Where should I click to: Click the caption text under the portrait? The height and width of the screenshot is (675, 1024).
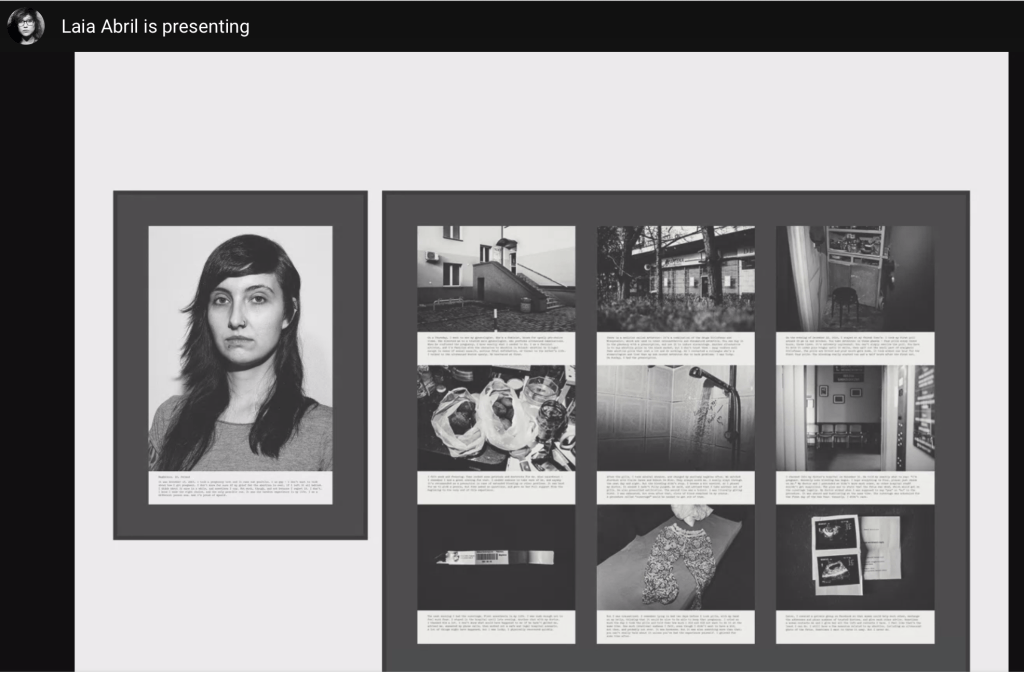click(x=240, y=488)
